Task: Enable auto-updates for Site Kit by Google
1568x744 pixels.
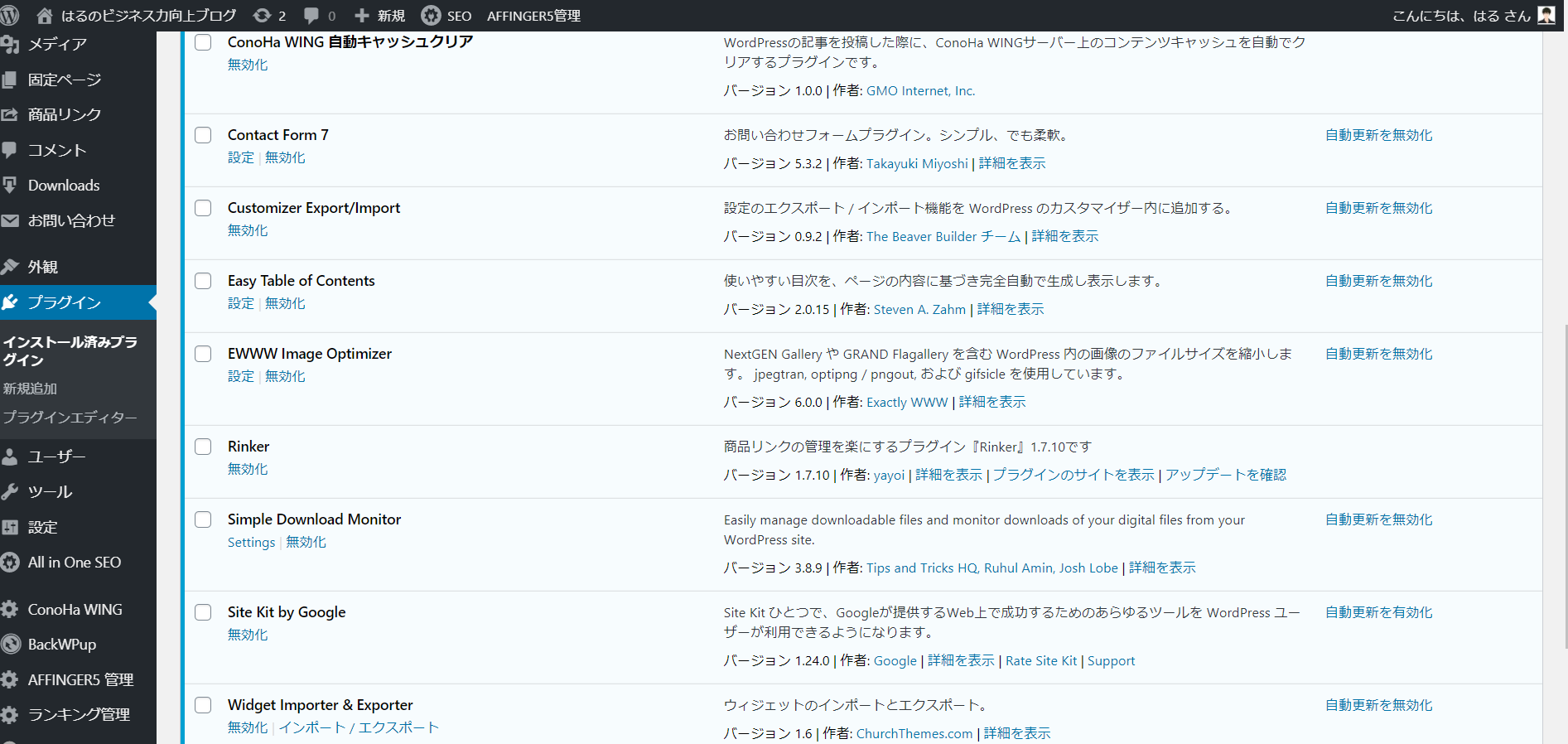Action: (x=1379, y=612)
